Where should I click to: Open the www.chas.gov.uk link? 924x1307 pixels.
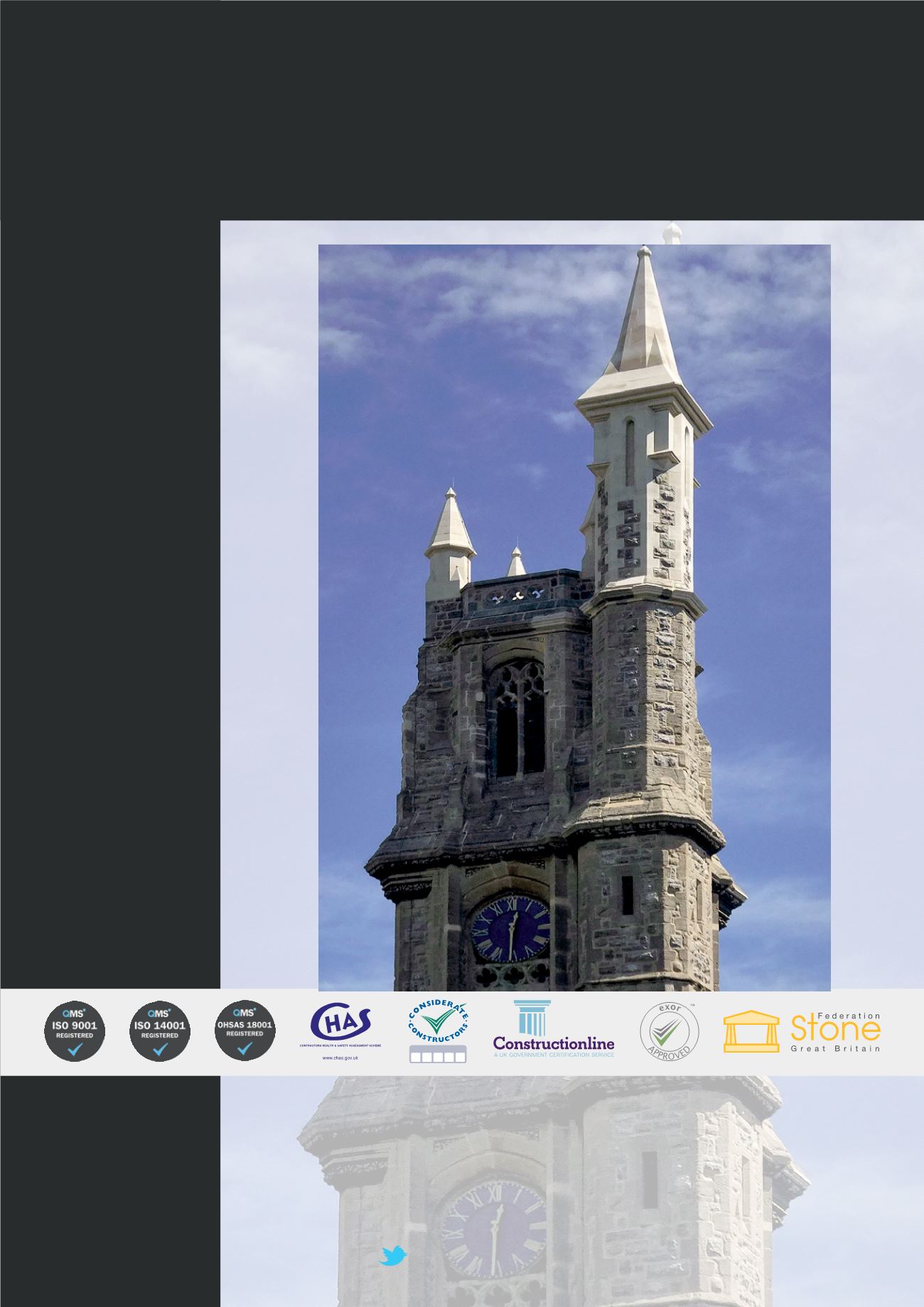340,1058
